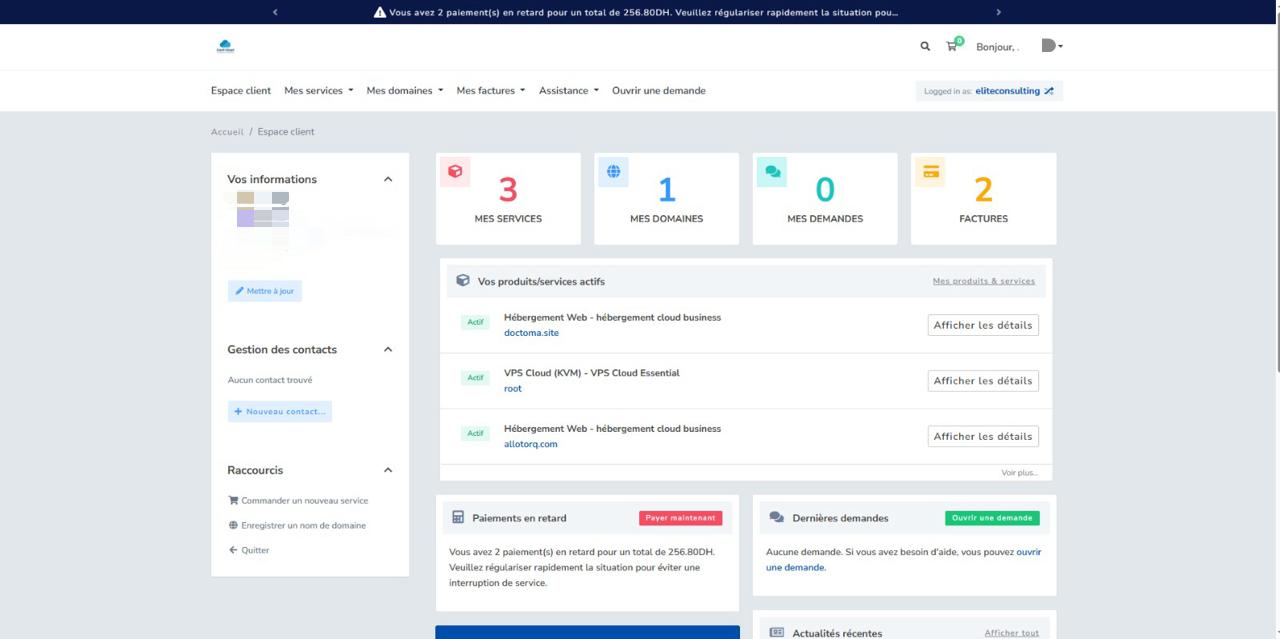1280x639 pixels.
Task: Open the shopping cart icon
Action: click(x=952, y=46)
